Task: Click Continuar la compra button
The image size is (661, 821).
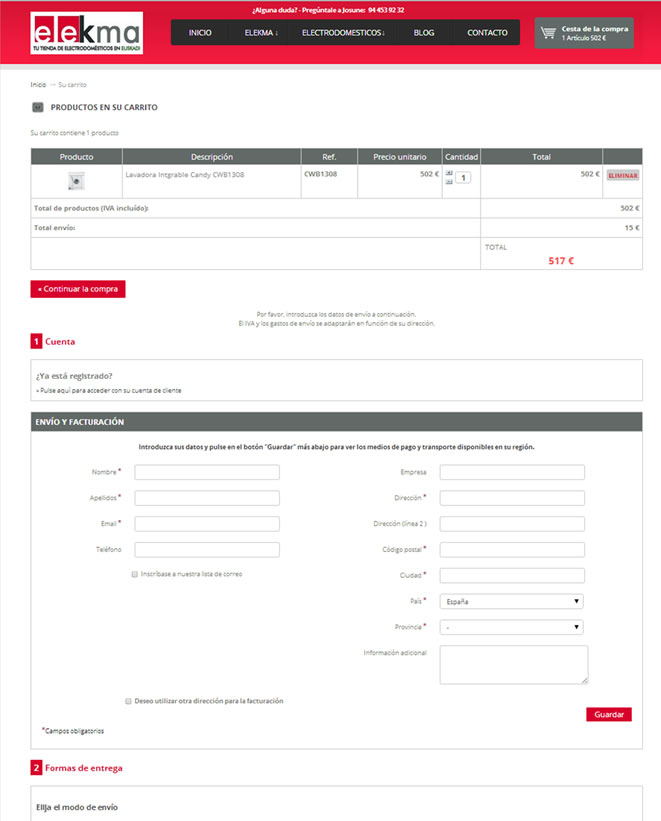Action: (x=78, y=289)
